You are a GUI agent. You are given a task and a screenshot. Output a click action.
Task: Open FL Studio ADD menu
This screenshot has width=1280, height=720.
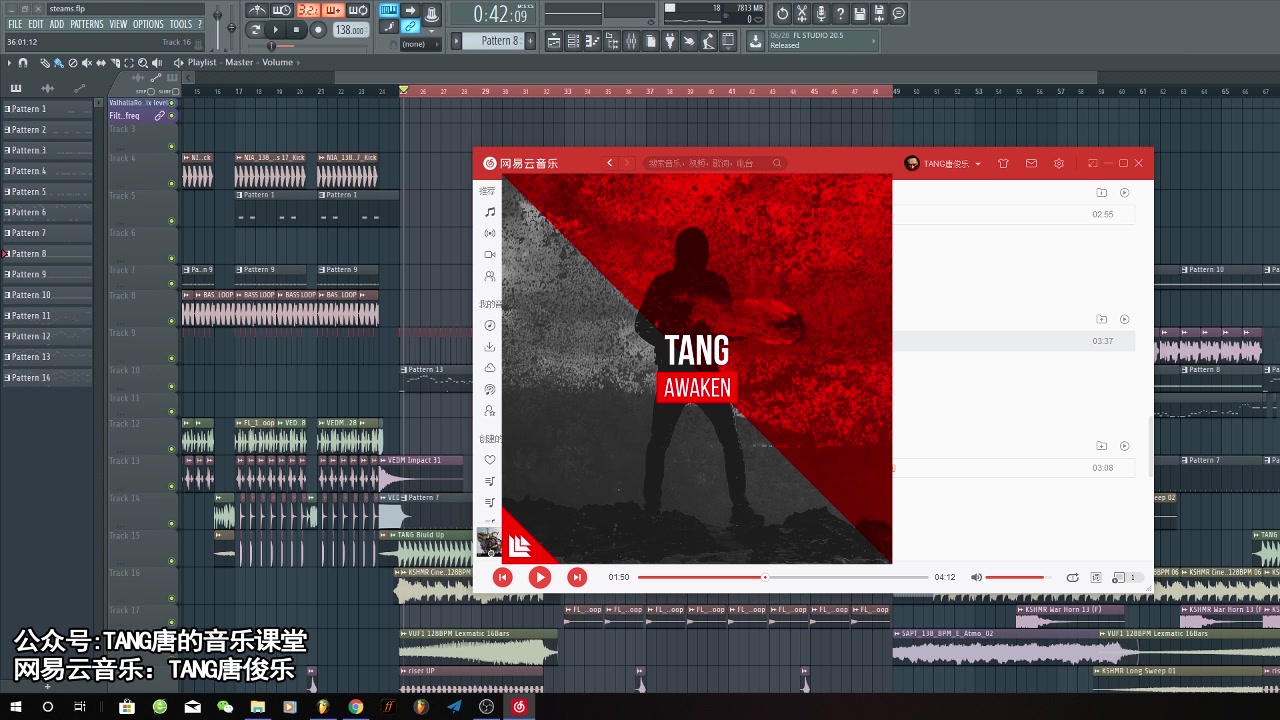tap(57, 24)
